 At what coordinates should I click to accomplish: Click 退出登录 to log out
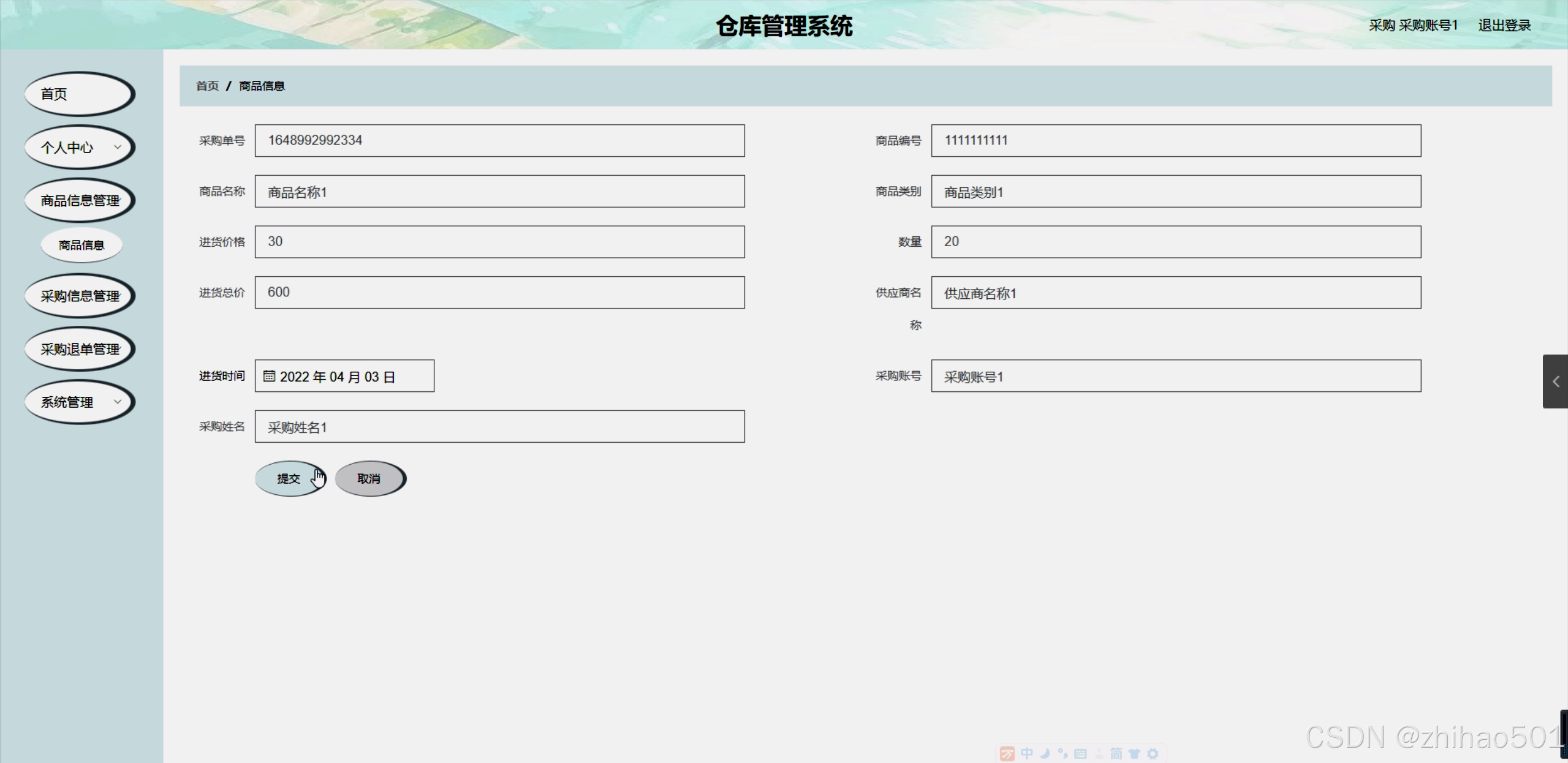pyautogui.click(x=1504, y=25)
